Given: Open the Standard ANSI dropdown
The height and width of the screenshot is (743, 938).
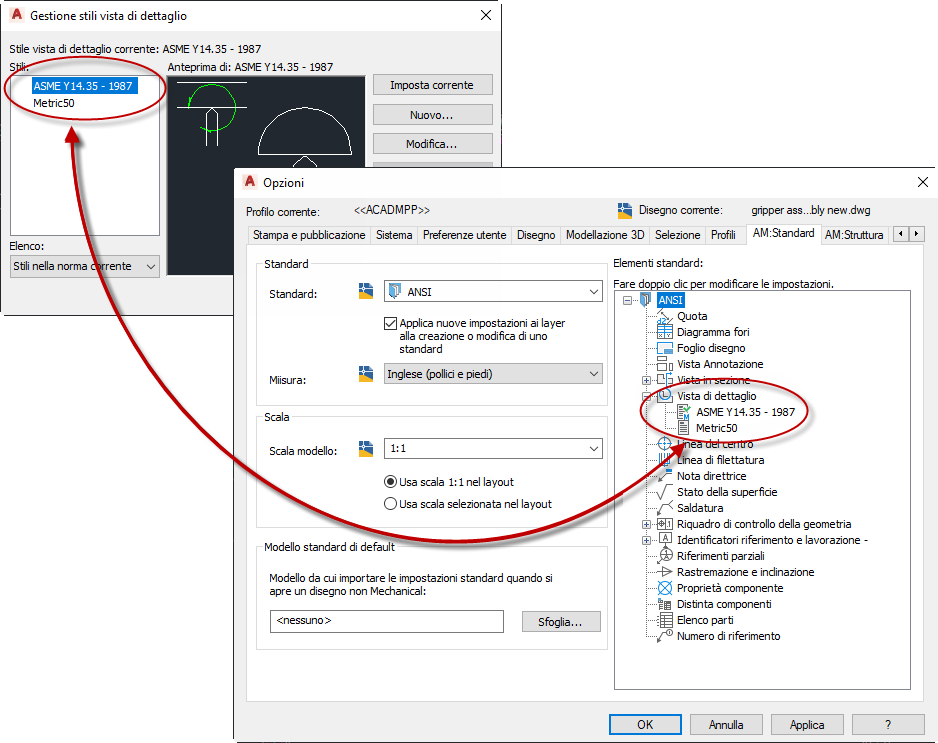Looking at the screenshot, I should point(493,291).
